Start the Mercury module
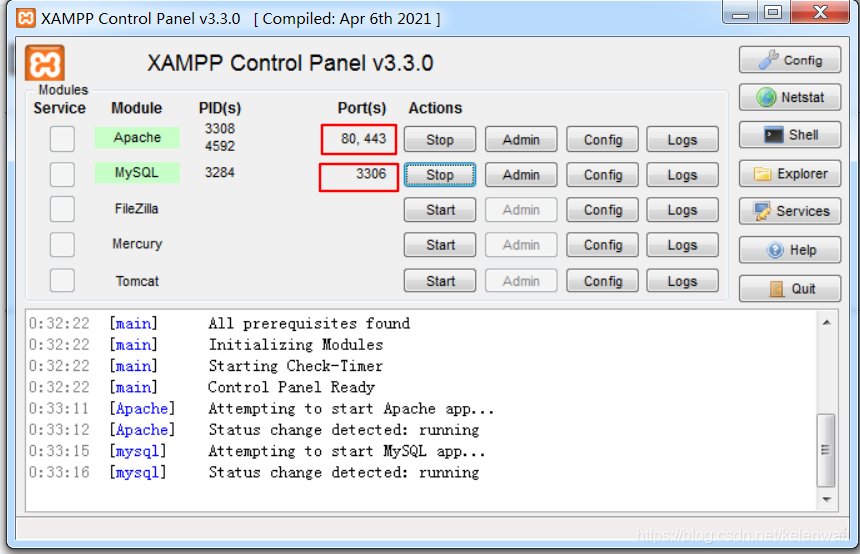Viewport: 860px width, 554px height. coord(440,245)
